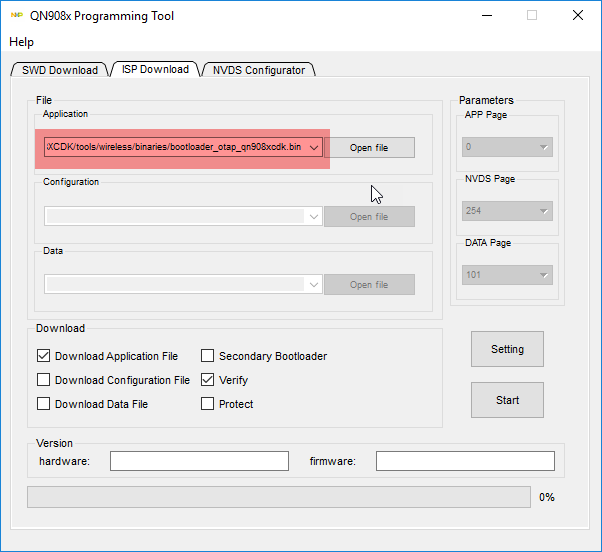
Task: Click the NXP app icon in title bar
Action: click(16, 15)
